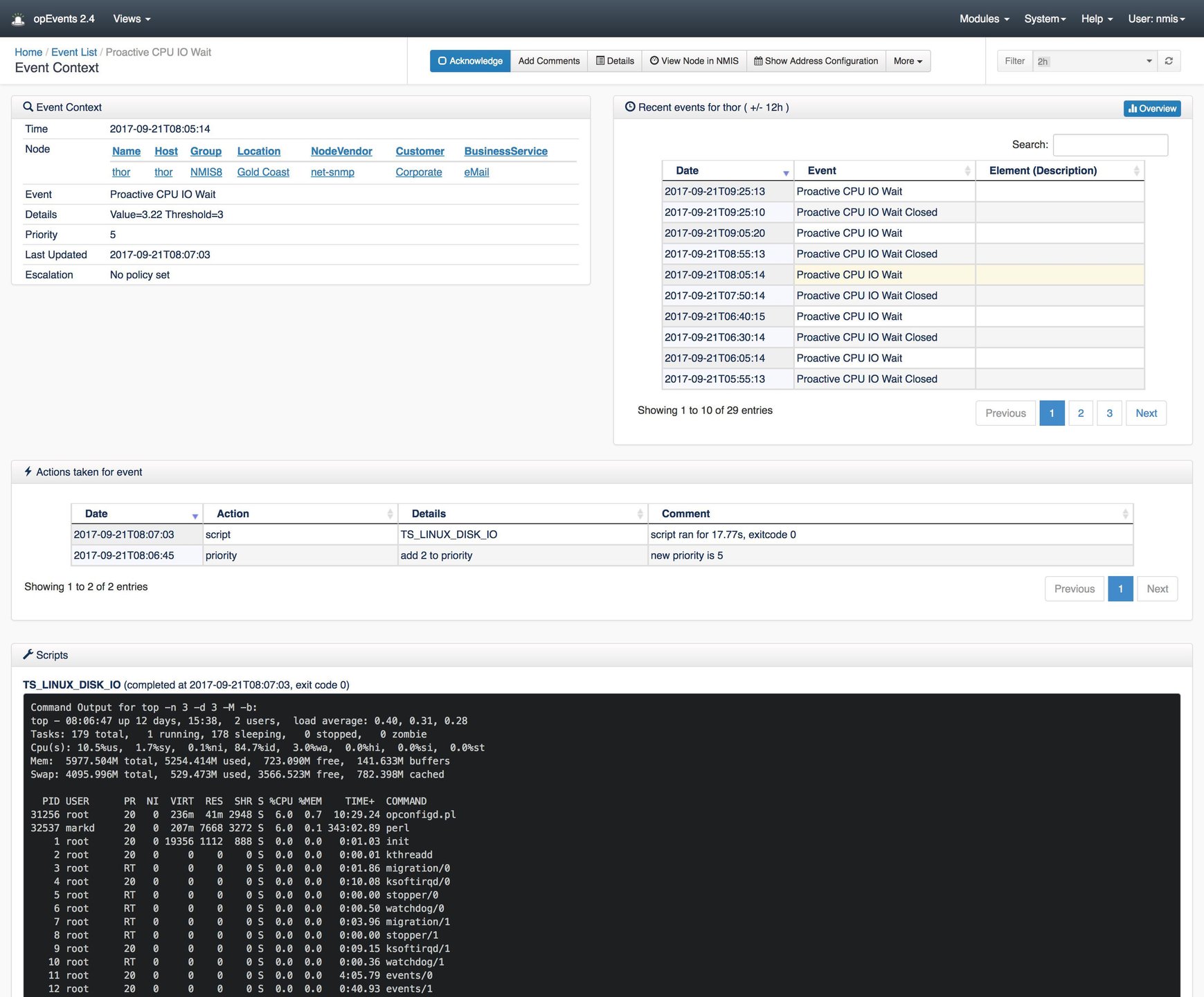The height and width of the screenshot is (997, 1204).
Task: Expand the More dropdown
Action: [908, 61]
